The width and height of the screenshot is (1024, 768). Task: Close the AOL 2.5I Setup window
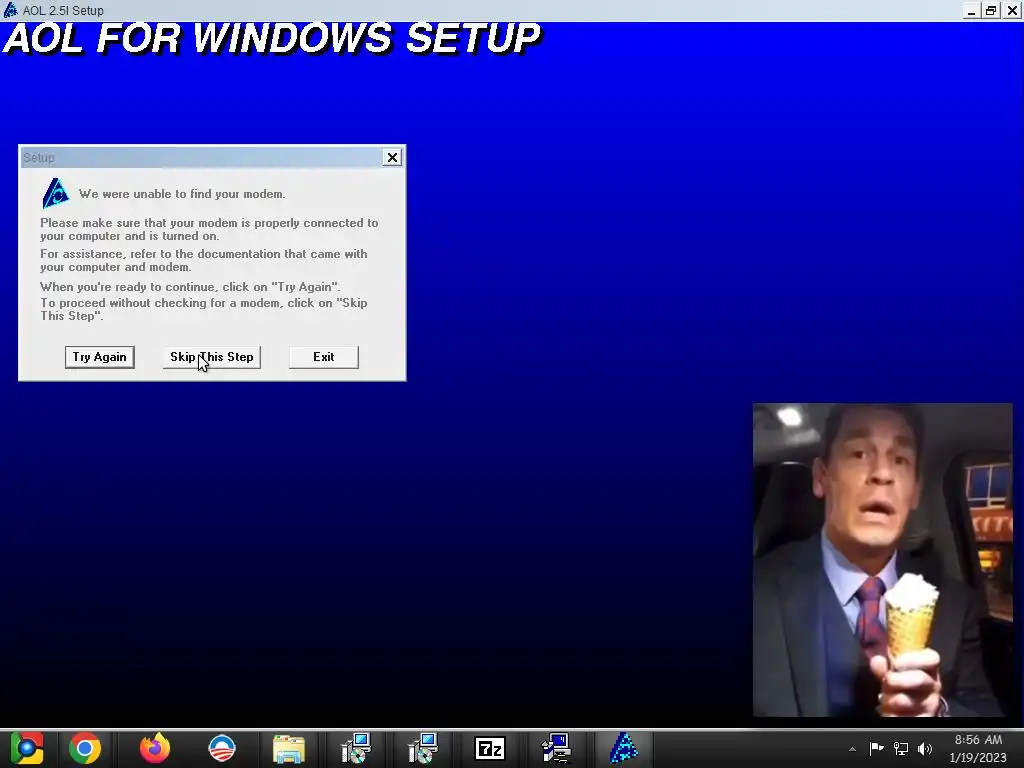1012,10
